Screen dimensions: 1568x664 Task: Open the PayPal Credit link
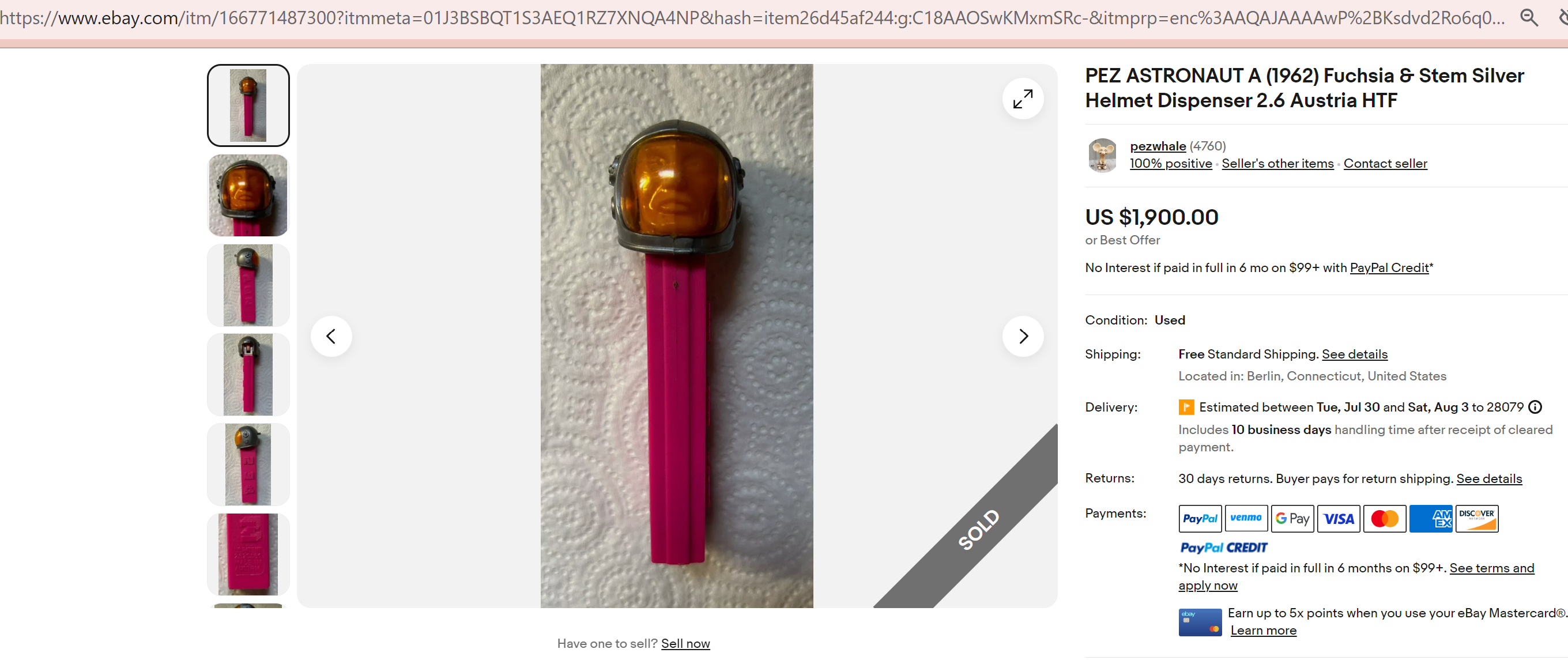pyautogui.click(x=1389, y=268)
